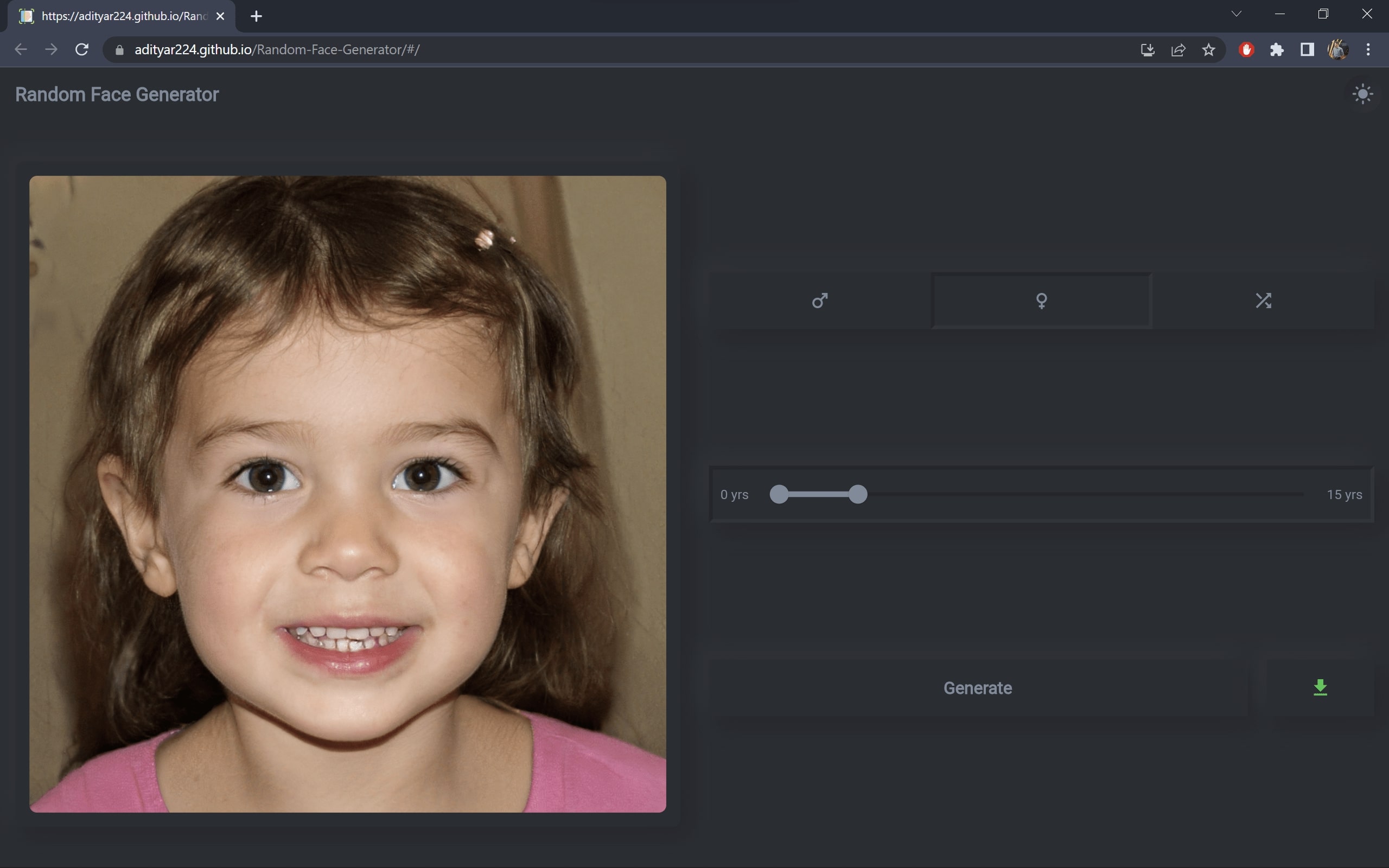The width and height of the screenshot is (1389, 868).
Task: Toggle the light theme sun icon
Action: pyautogui.click(x=1362, y=94)
